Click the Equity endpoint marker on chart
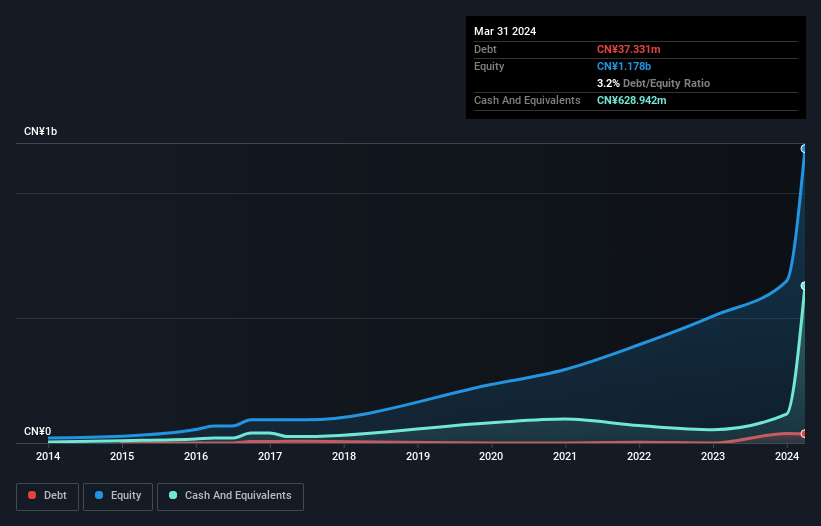Screen dimensions: 821x526 click(804, 149)
